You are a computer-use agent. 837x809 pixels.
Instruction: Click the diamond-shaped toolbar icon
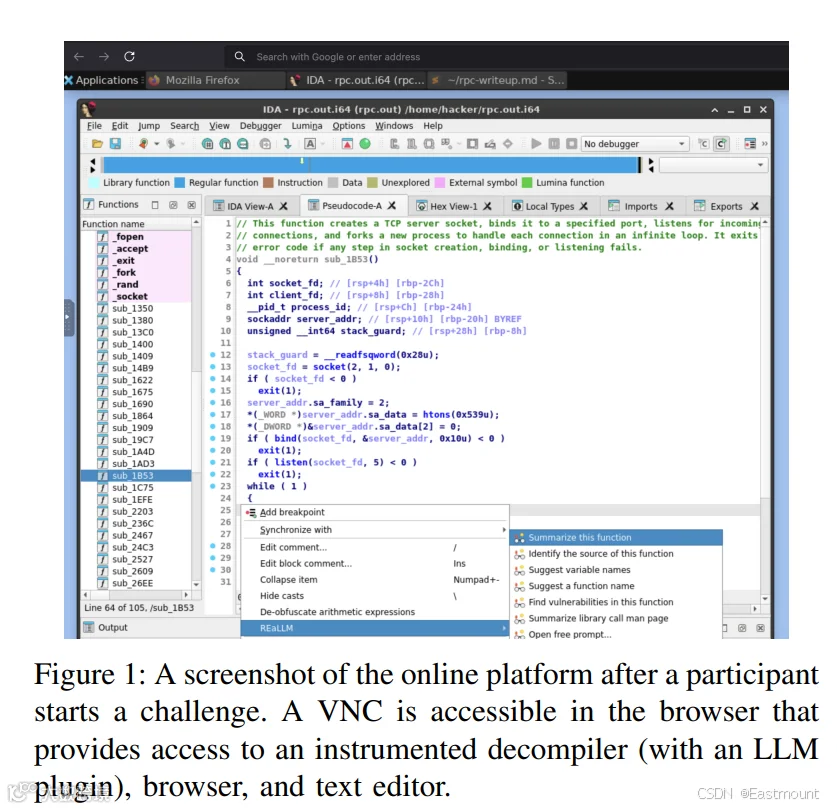tap(508, 144)
